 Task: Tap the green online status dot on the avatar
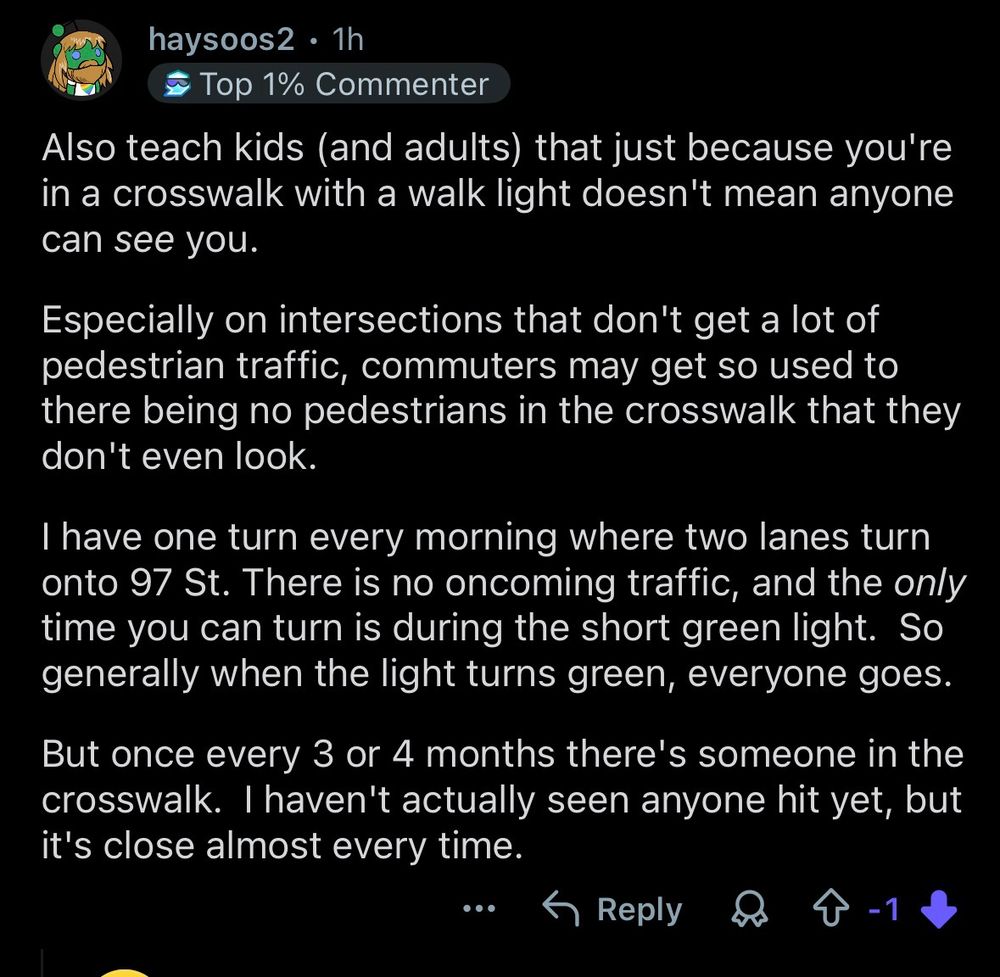[58, 30]
